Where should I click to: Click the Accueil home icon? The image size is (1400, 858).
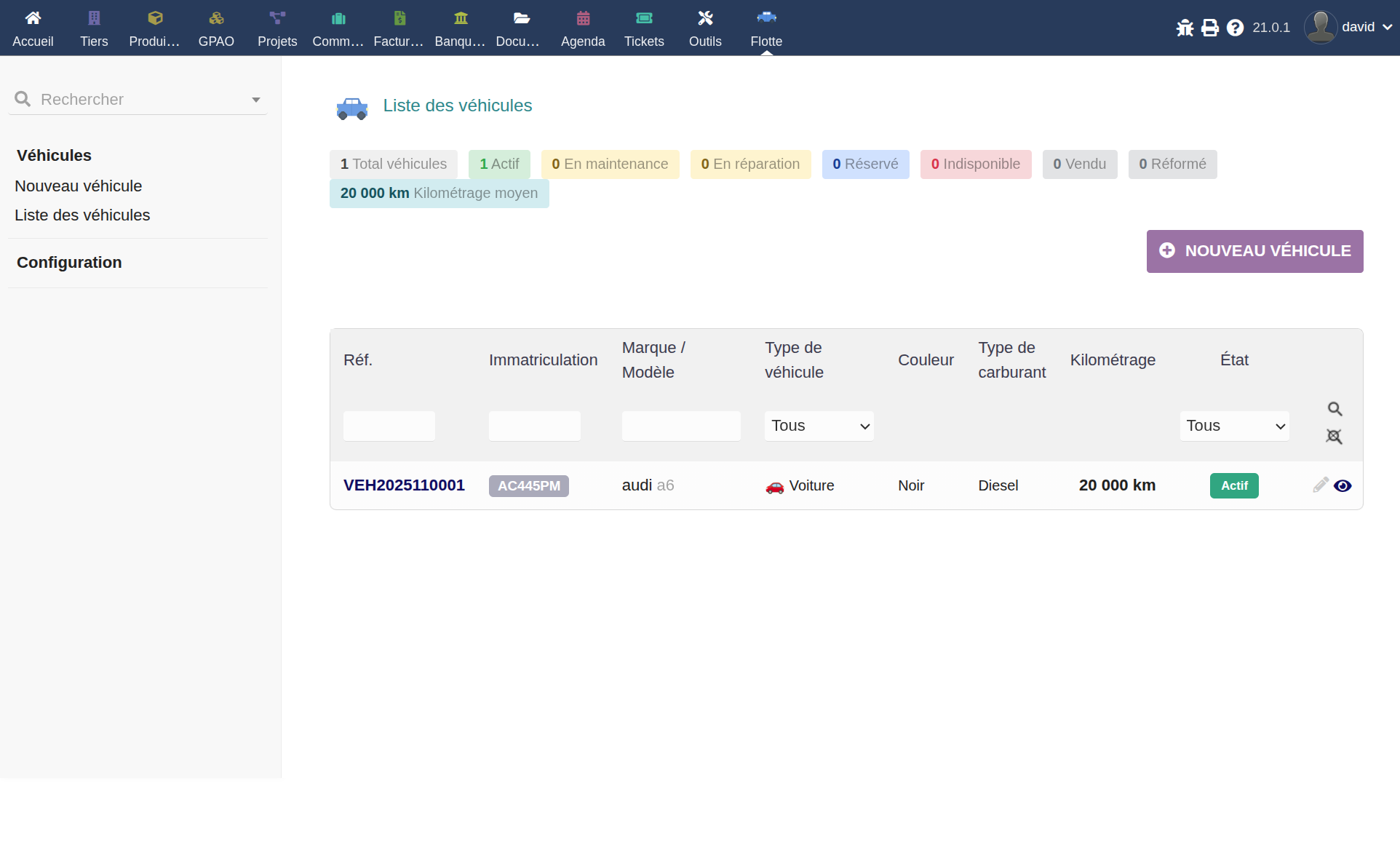coord(33,18)
